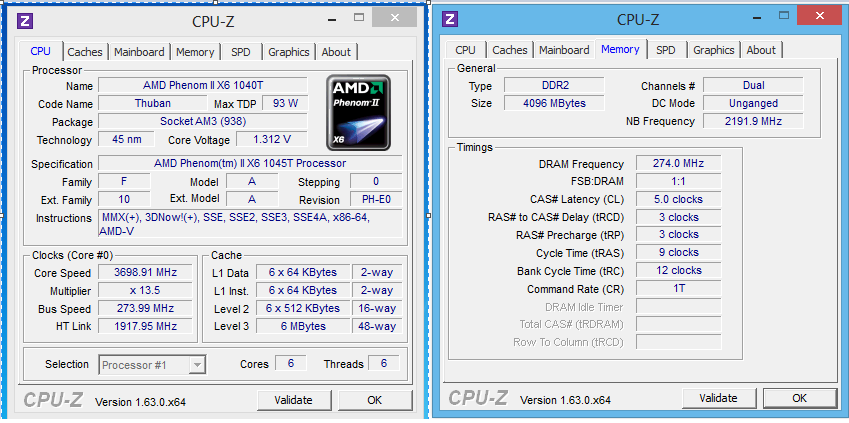Viewport: 849px width, 423px height.
Task: Minimize the left CPU-Z window
Action: click(x=331, y=19)
